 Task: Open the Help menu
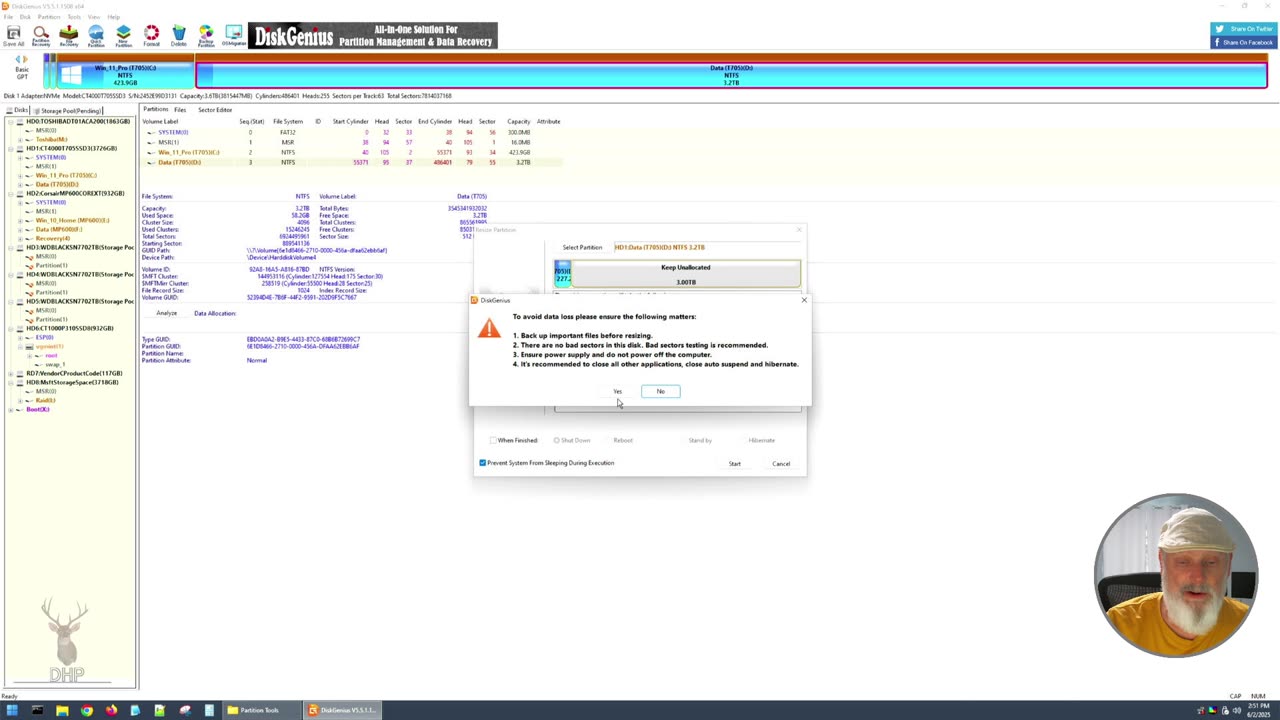point(113,17)
